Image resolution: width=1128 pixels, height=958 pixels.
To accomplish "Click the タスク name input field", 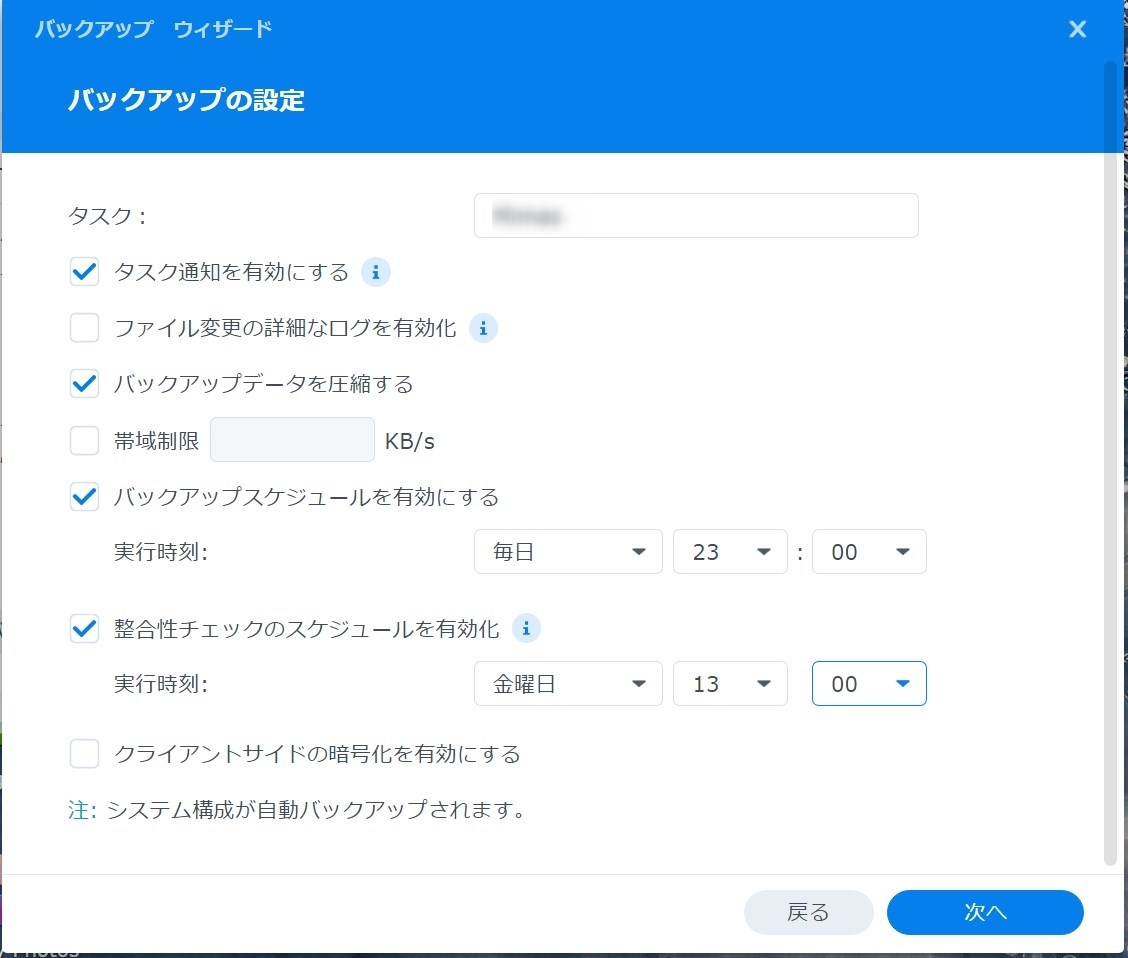I will (696, 216).
